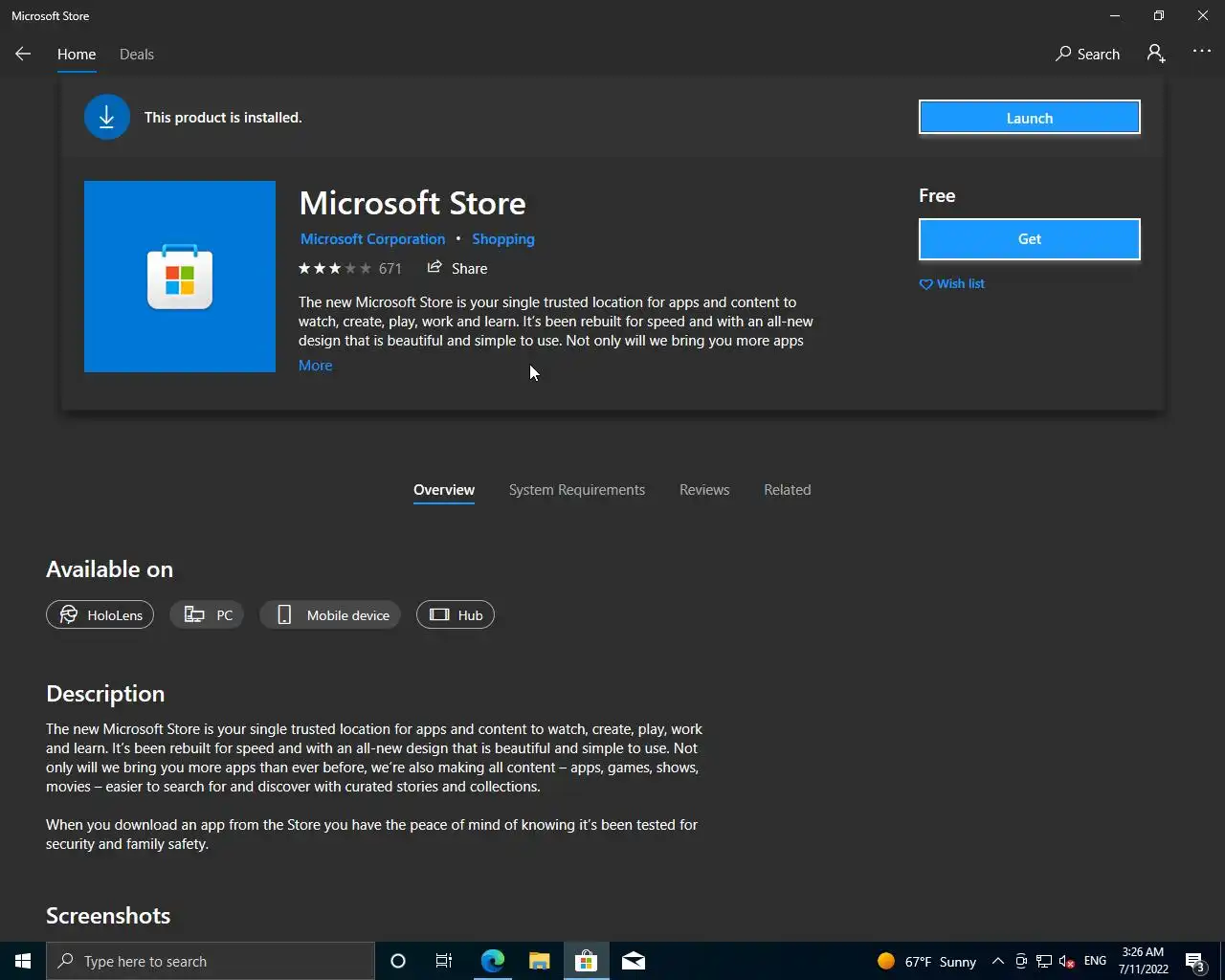Click the HoloLens device chip
The width and height of the screenshot is (1225, 980).
point(100,615)
